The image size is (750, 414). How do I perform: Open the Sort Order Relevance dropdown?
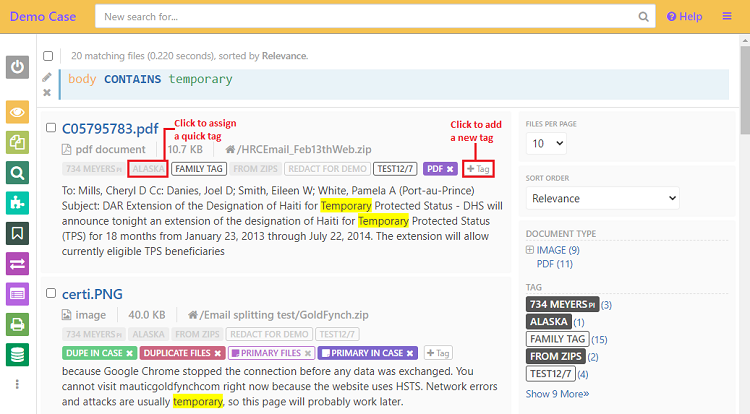603,199
